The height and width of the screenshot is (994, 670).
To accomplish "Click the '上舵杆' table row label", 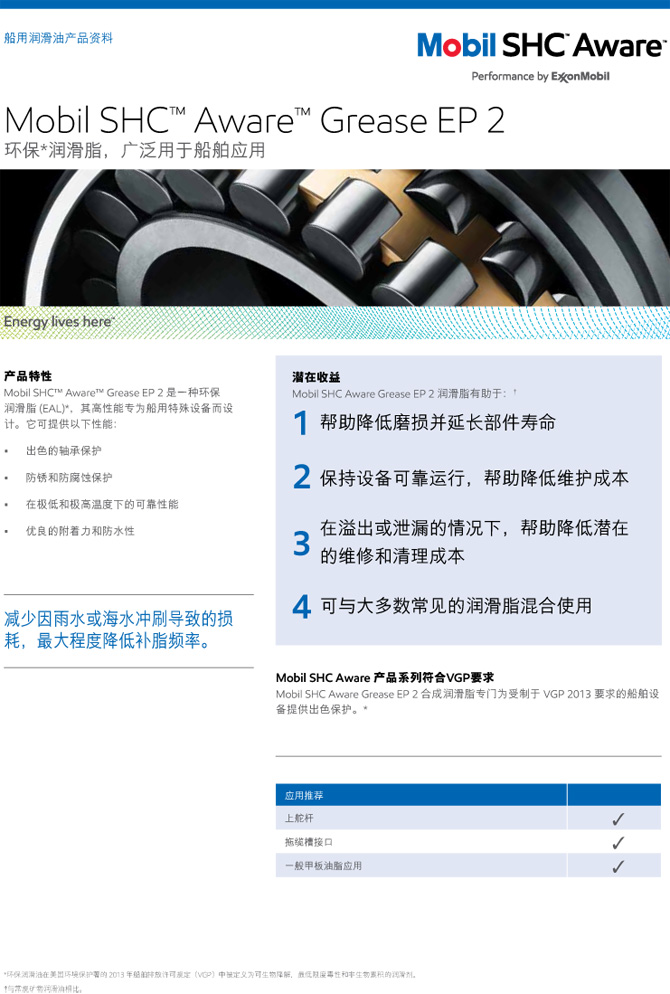I will 299,818.
